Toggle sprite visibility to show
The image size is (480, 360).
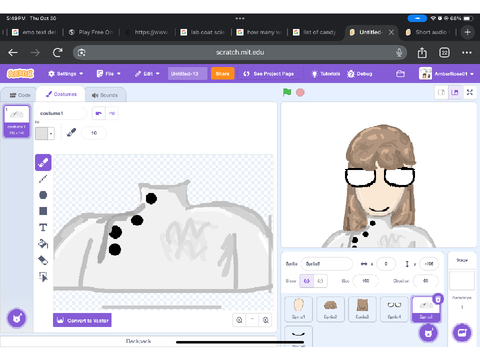coord(307,281)
